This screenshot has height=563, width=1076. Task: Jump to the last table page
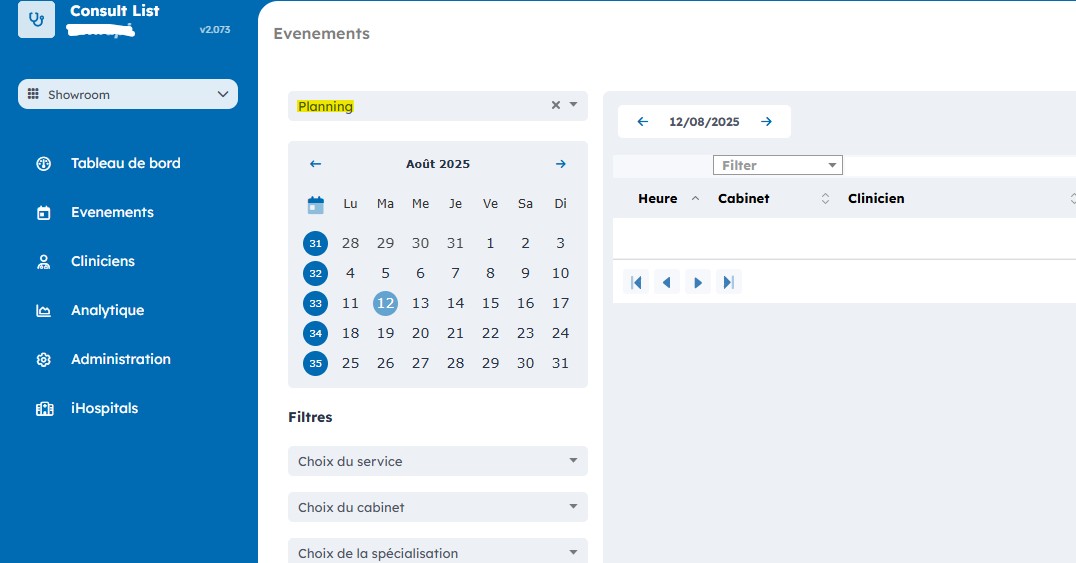click(729, 283)
